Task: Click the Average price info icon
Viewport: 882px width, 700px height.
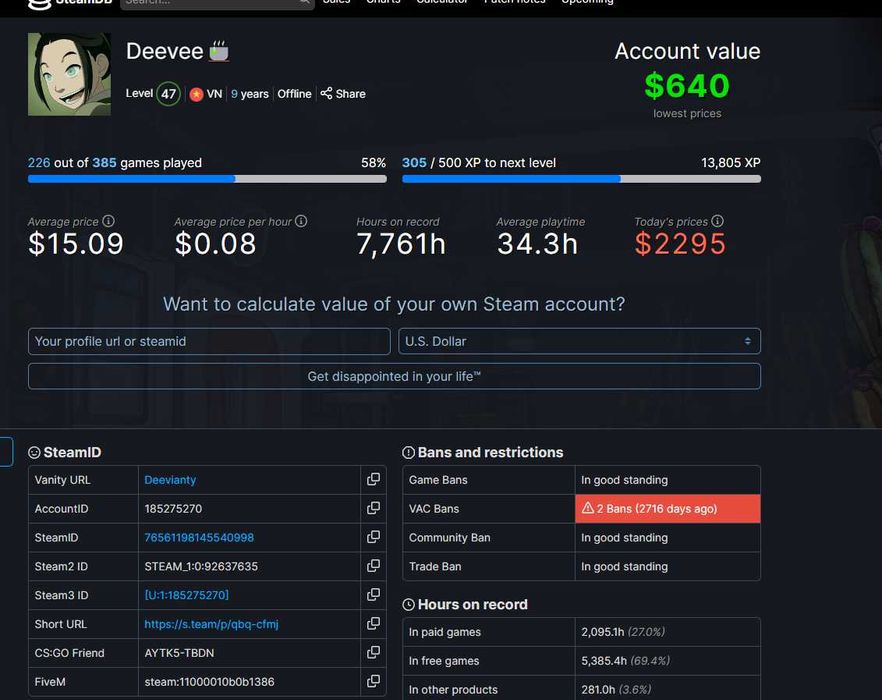Action: (109, 221)
